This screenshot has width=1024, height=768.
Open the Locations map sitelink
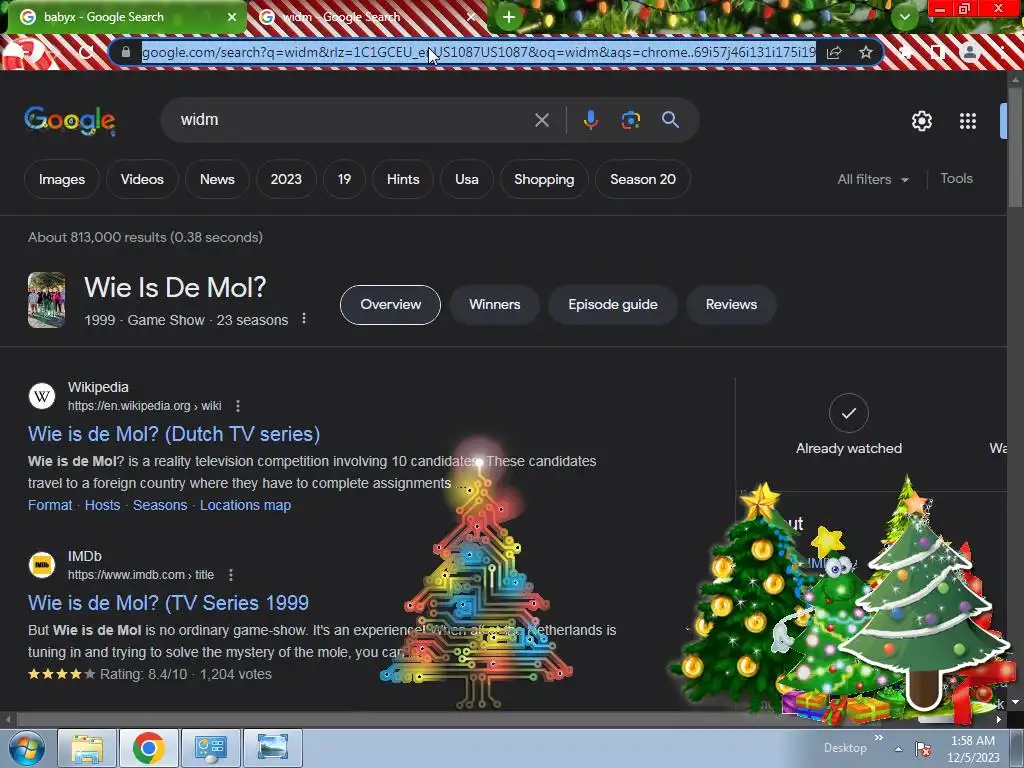[x=246, y=505]
